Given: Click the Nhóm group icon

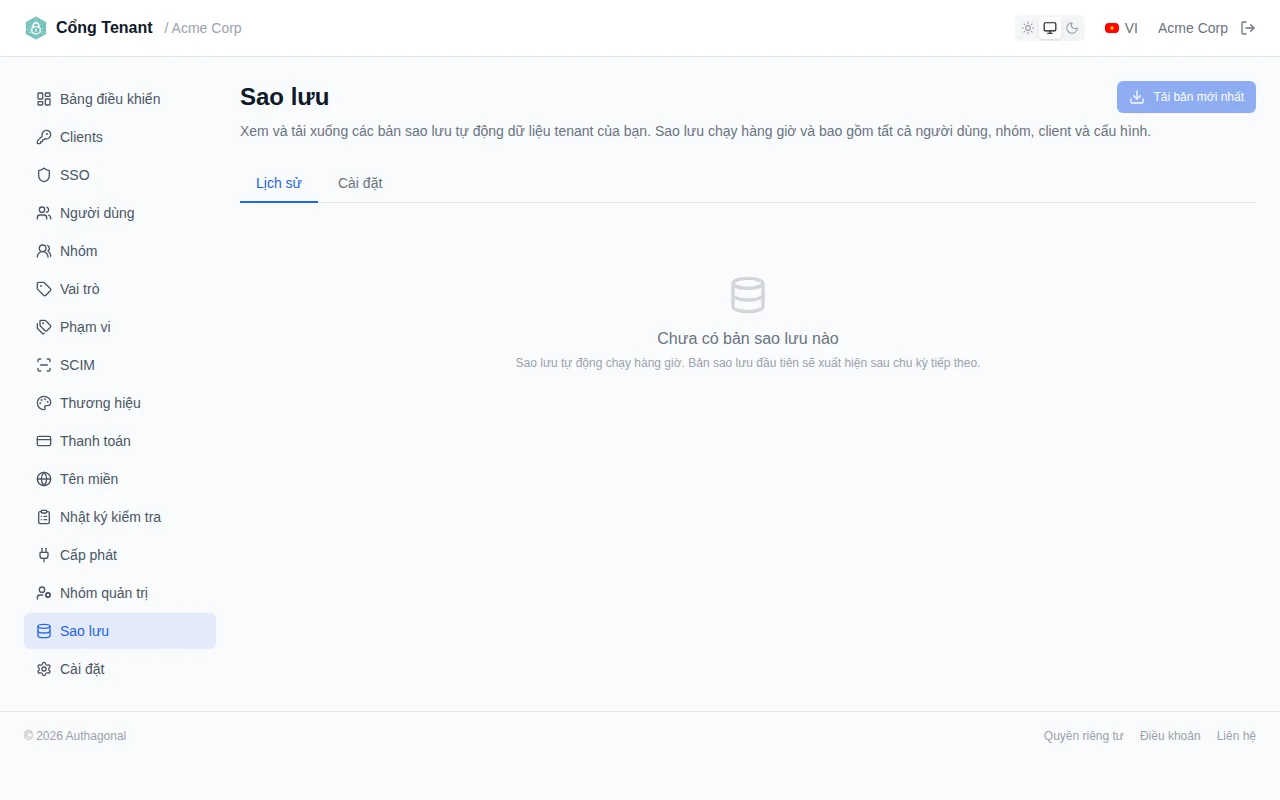Looking at the screenshot, I should tap(44, 251).
